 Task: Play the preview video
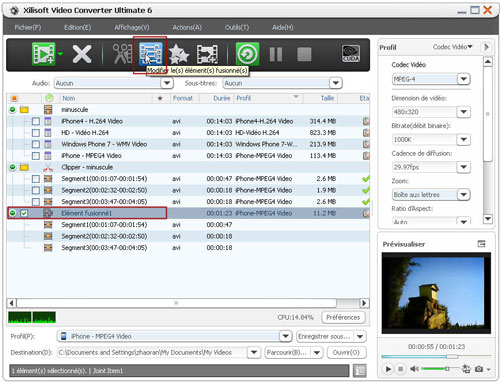point(388,369)
